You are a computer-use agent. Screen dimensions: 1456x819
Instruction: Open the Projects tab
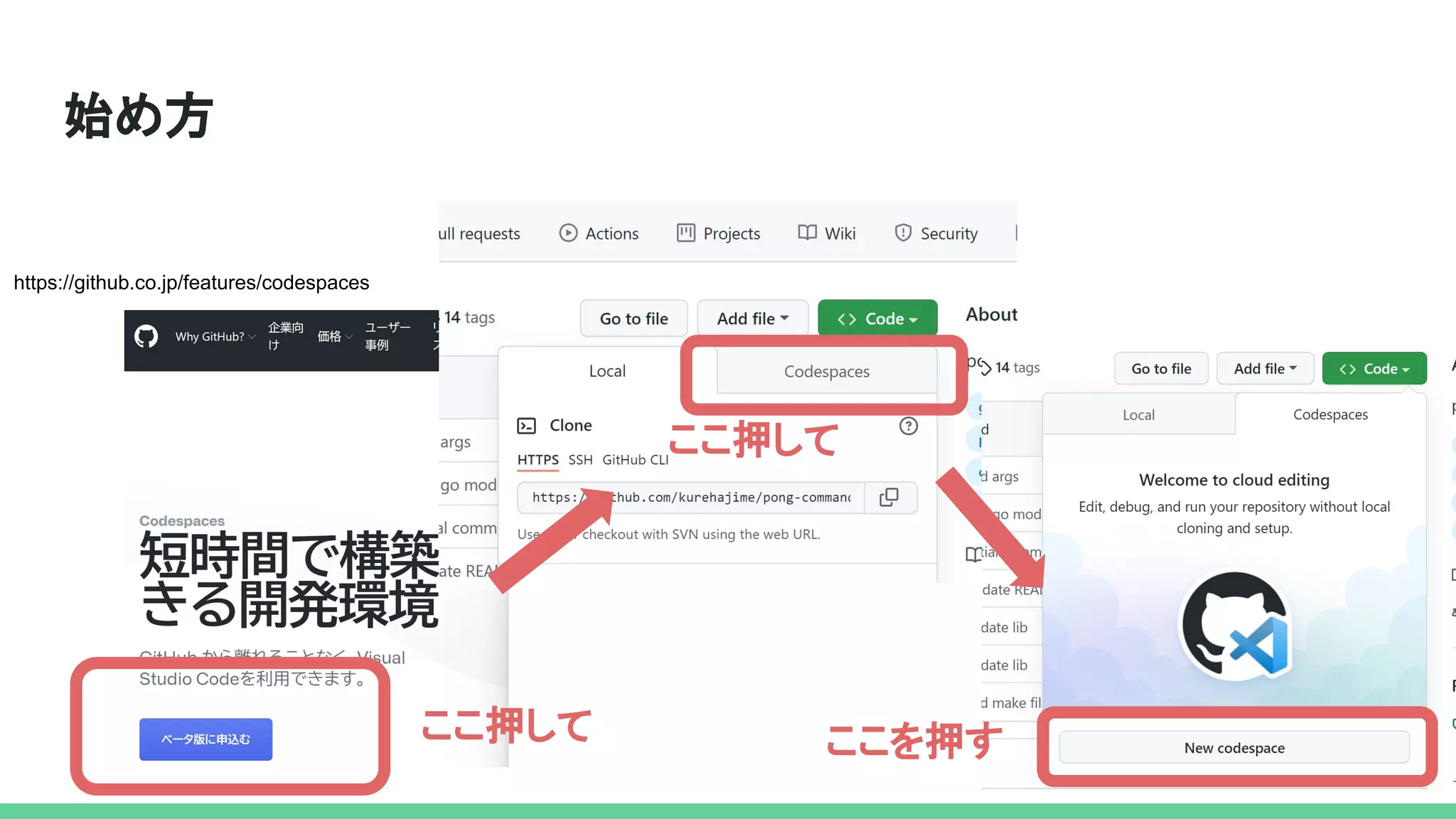click(718, 233)
